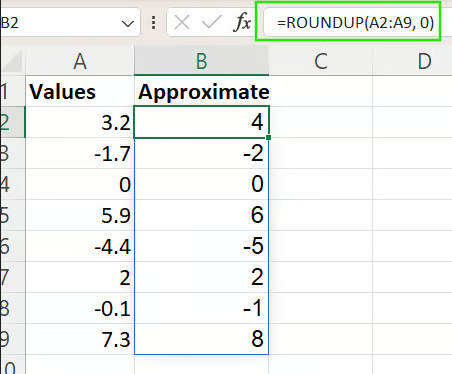The image size is (452, 374).
Task: Select column D header
Action: coord(412,61)
